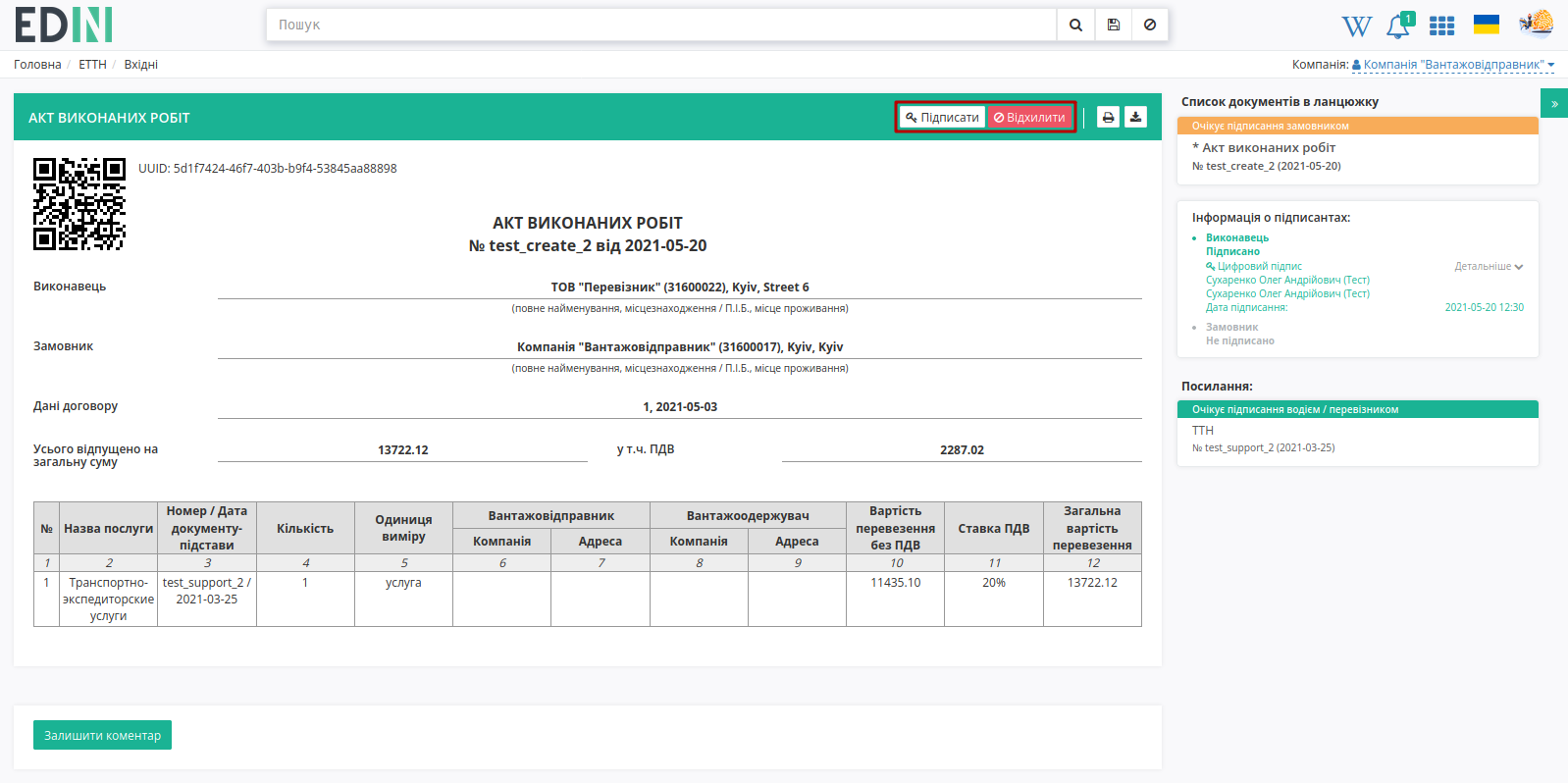Collapse the right sidebar with chevron
The height and width of the screenshot is (783, 1568).
[1554, 103]
